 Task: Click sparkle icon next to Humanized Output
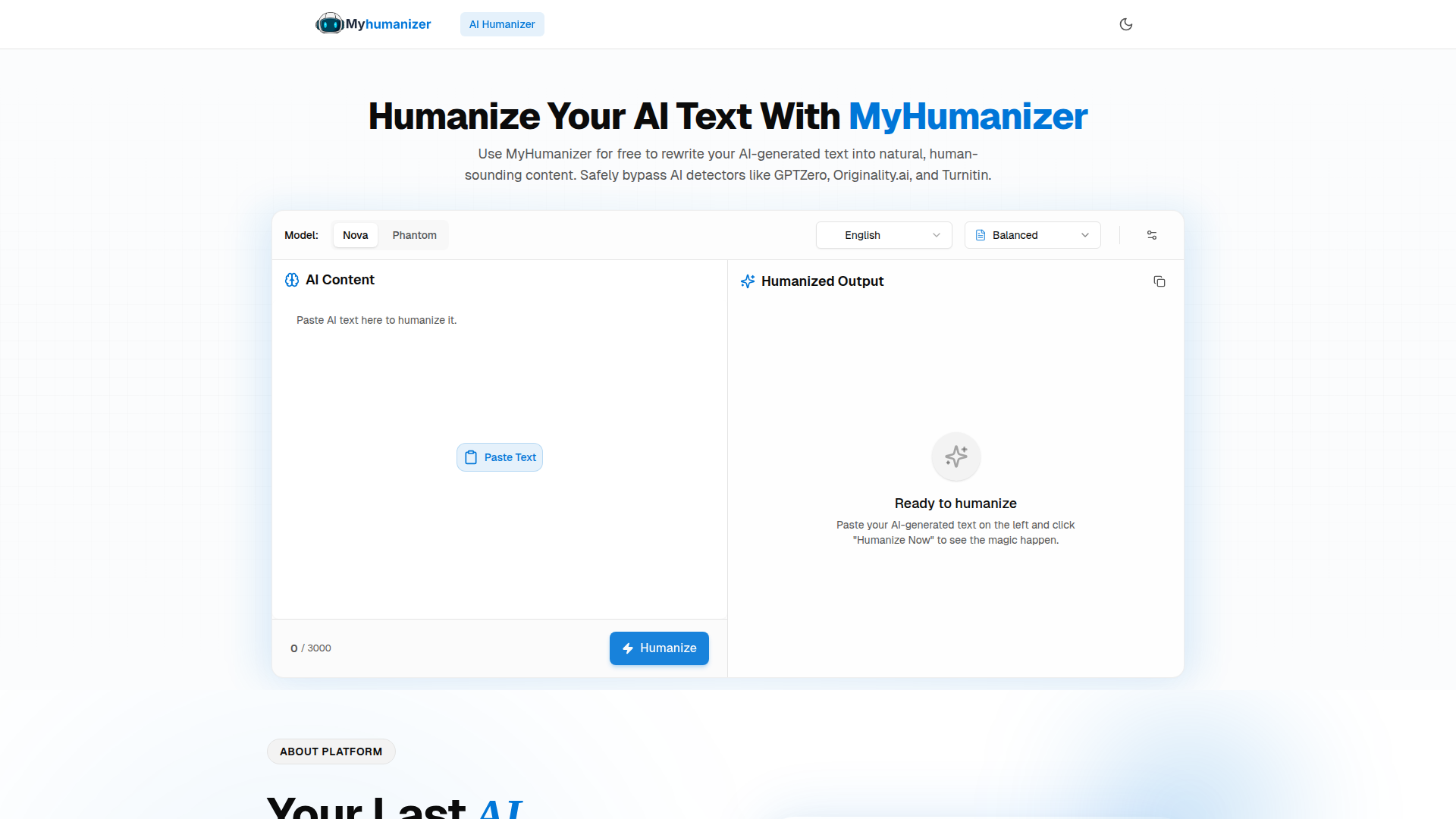pyautogui.click(x=748, y=281)
